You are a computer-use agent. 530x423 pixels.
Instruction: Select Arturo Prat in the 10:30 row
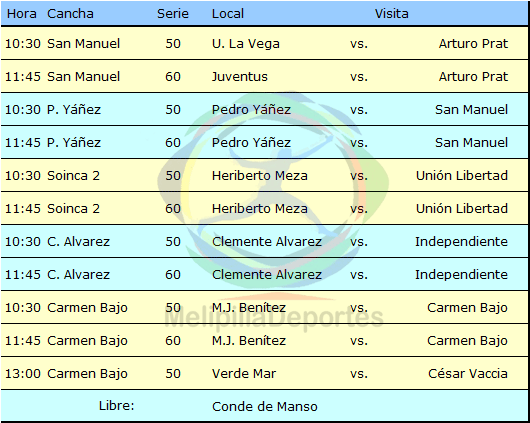(473, 44)
